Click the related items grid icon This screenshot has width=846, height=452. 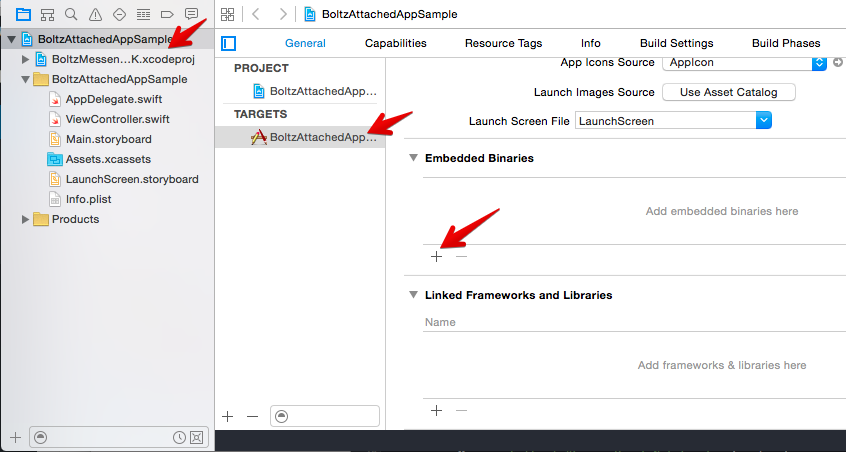pos(228,15)
